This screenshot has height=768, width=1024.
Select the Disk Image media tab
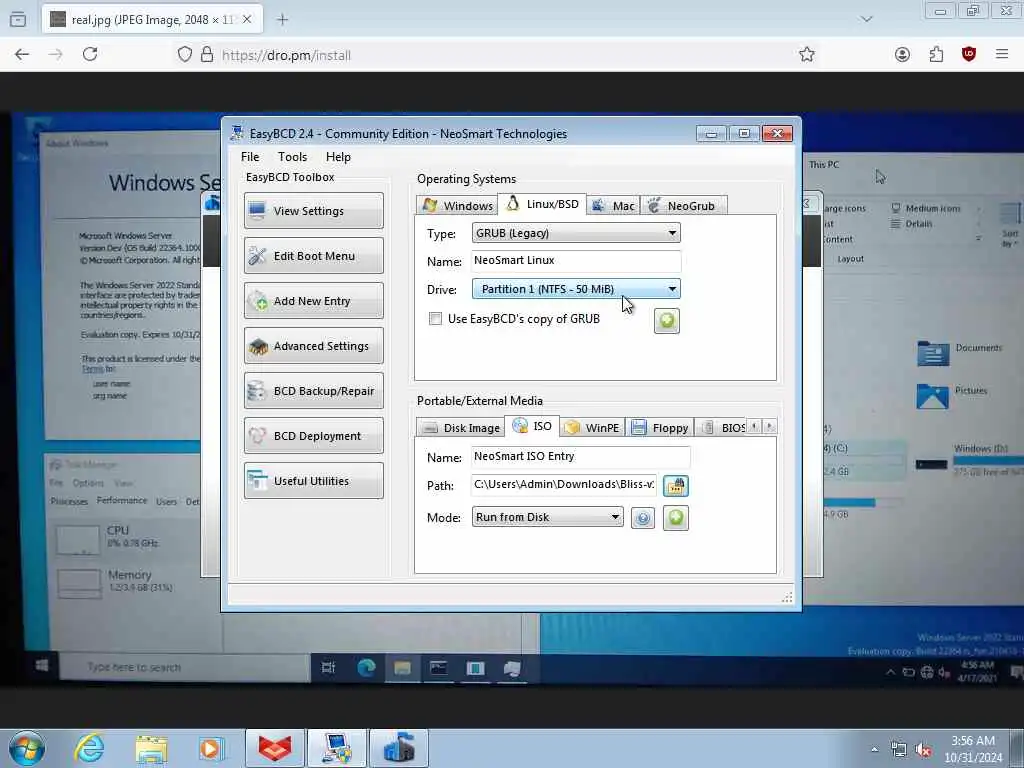pyautogui.click(x=460, y=427)
